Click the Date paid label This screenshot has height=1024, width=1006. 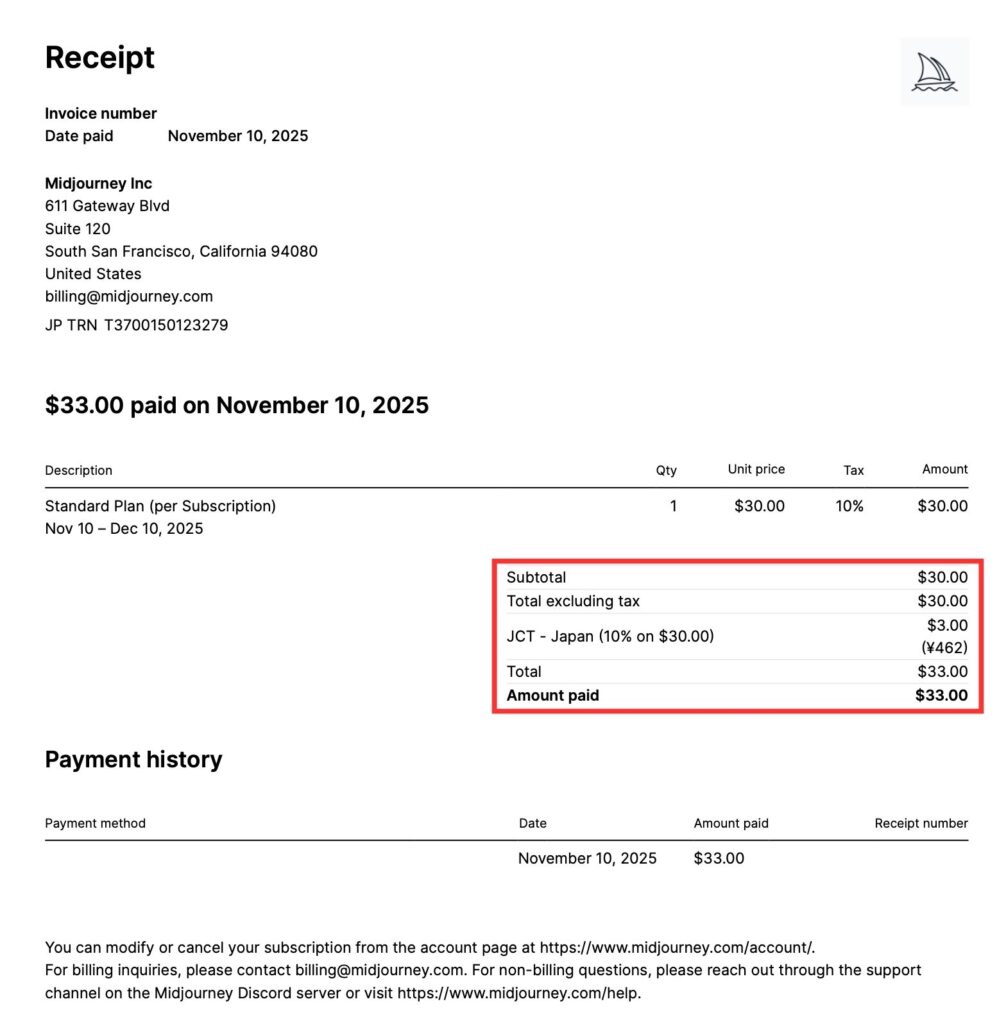point(79,135)
